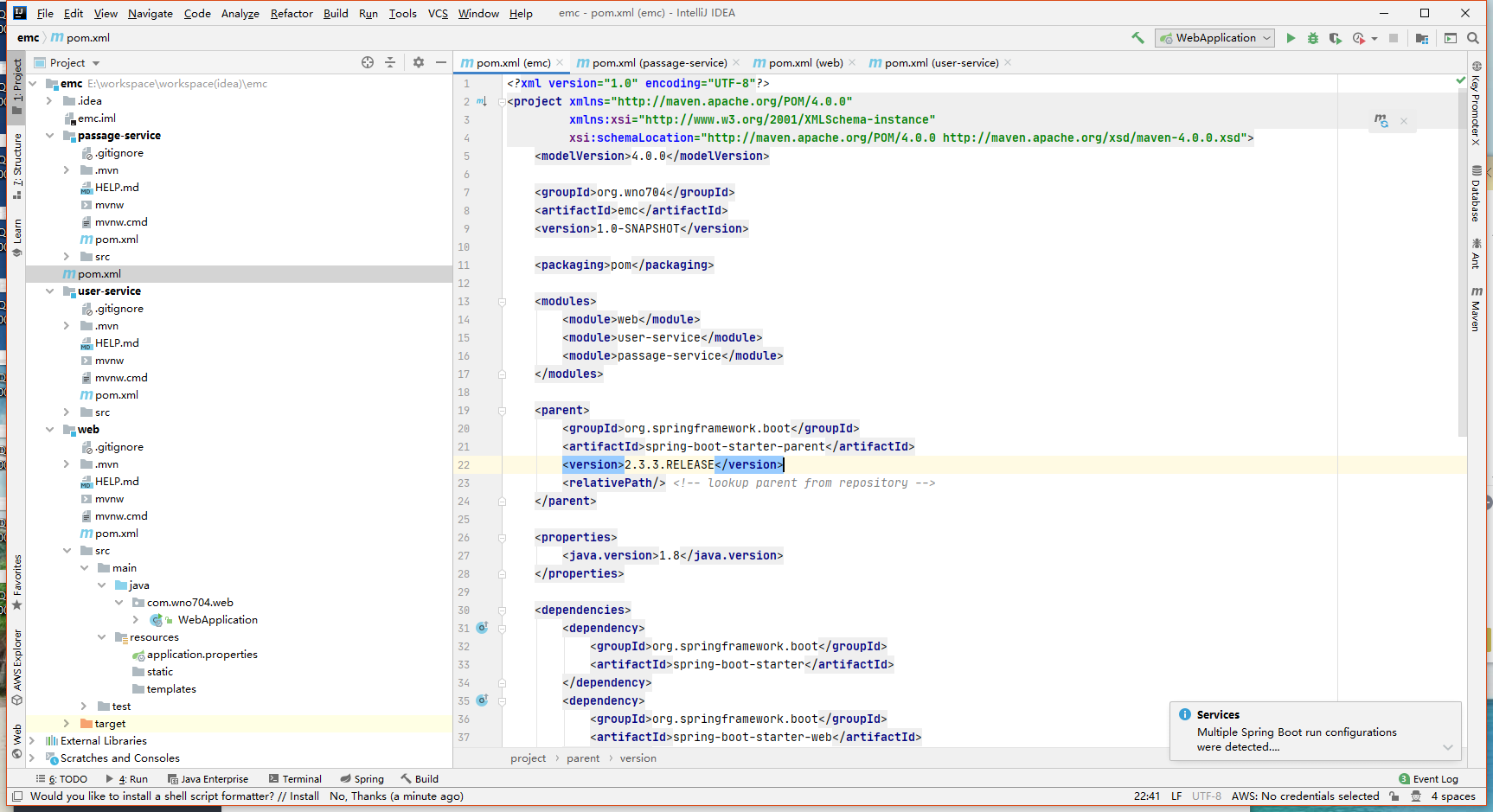
Task: Click Install in shell formatter prompt
Action: pos(304,796)
